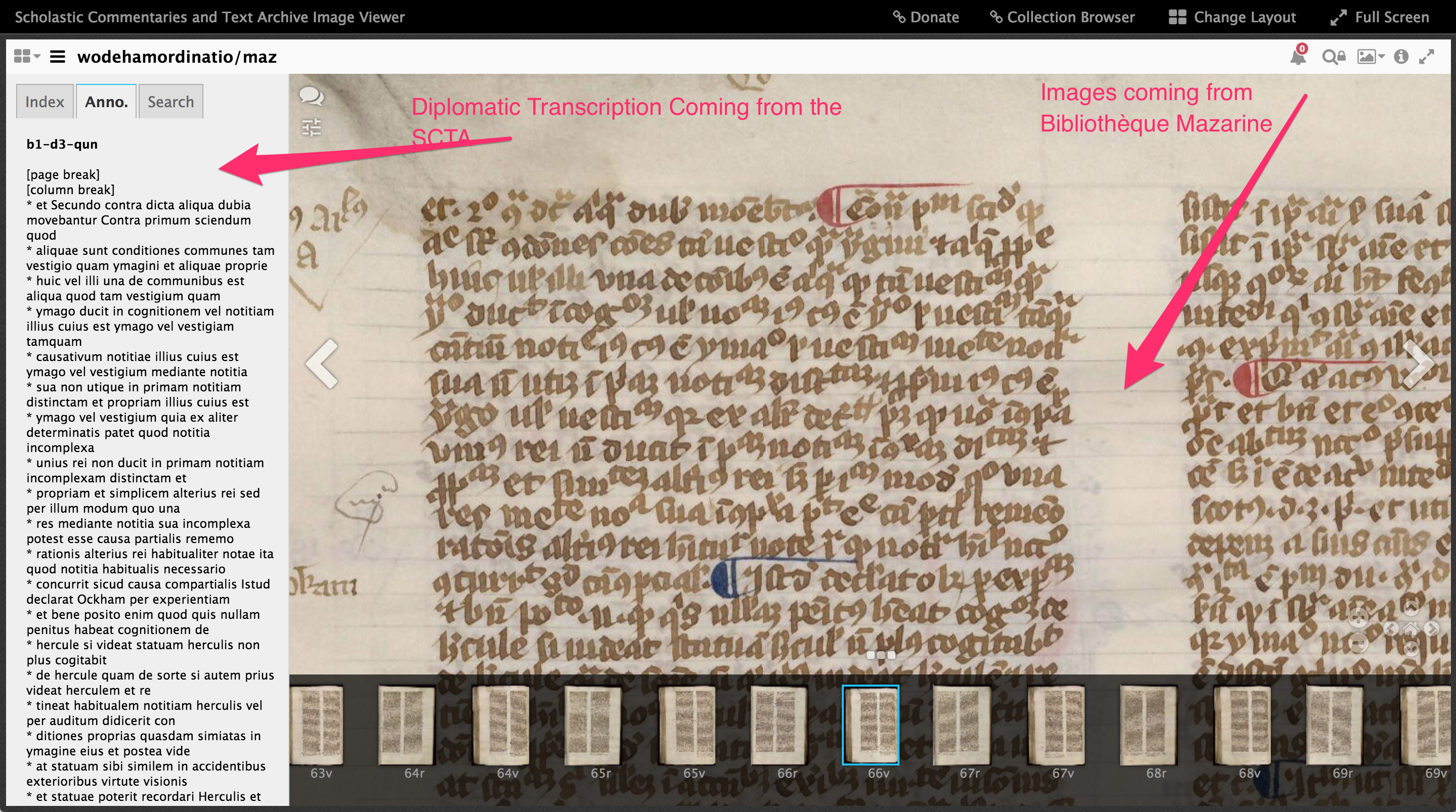Viewport: 1456px width, 812px height.
Task: Expand the viewer window with arrows icon
Action: [1427, 57]
